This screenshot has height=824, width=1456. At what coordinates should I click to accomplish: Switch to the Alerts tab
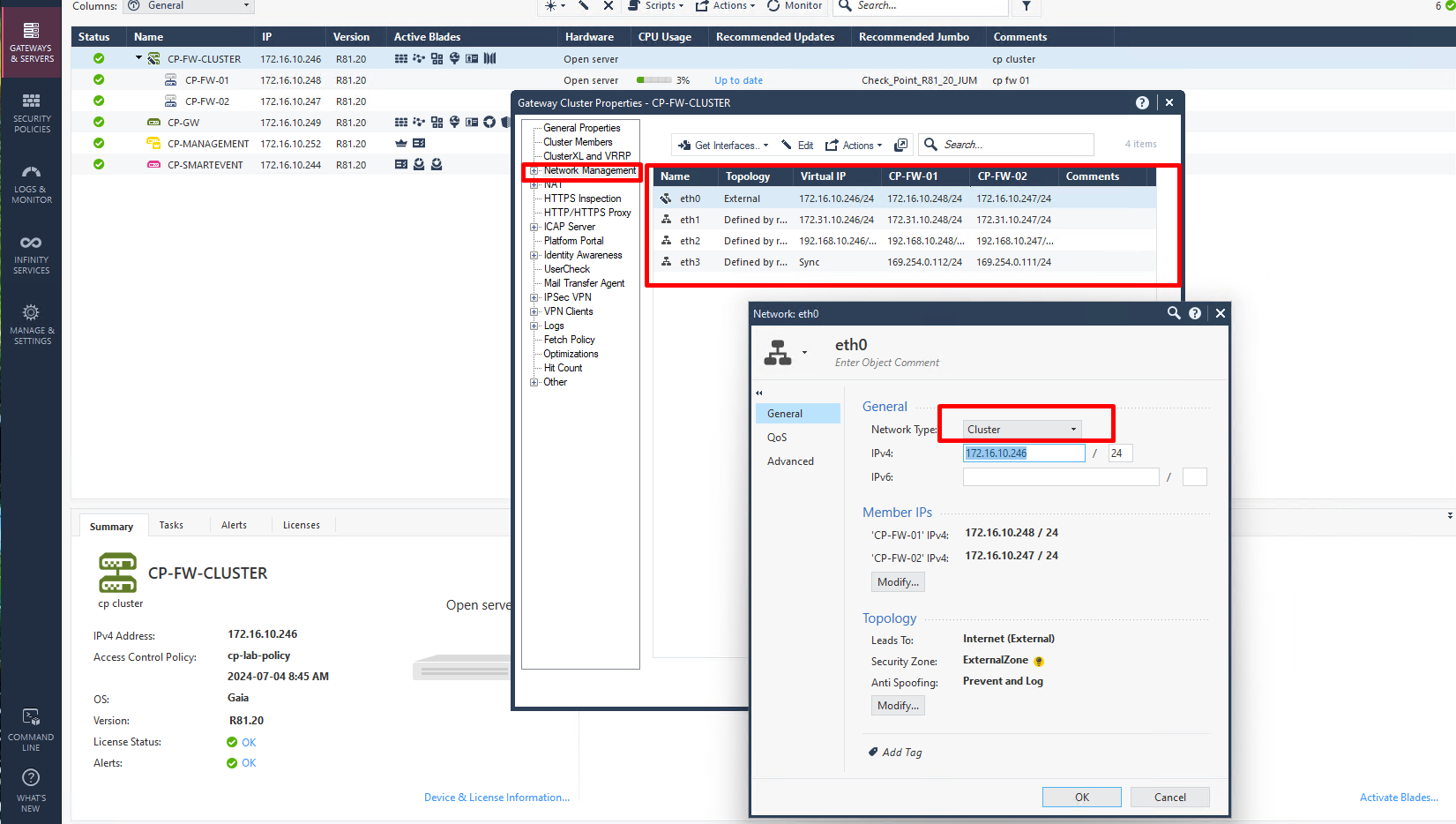click(235, 525)
